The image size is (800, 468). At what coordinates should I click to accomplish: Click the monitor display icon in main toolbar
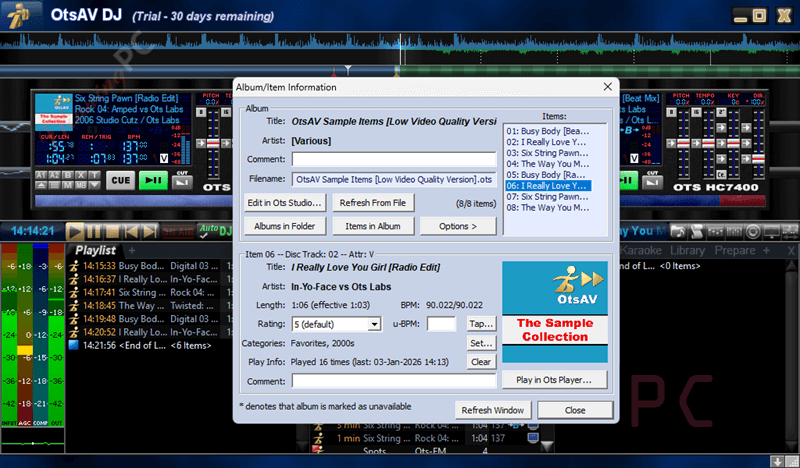771,231
